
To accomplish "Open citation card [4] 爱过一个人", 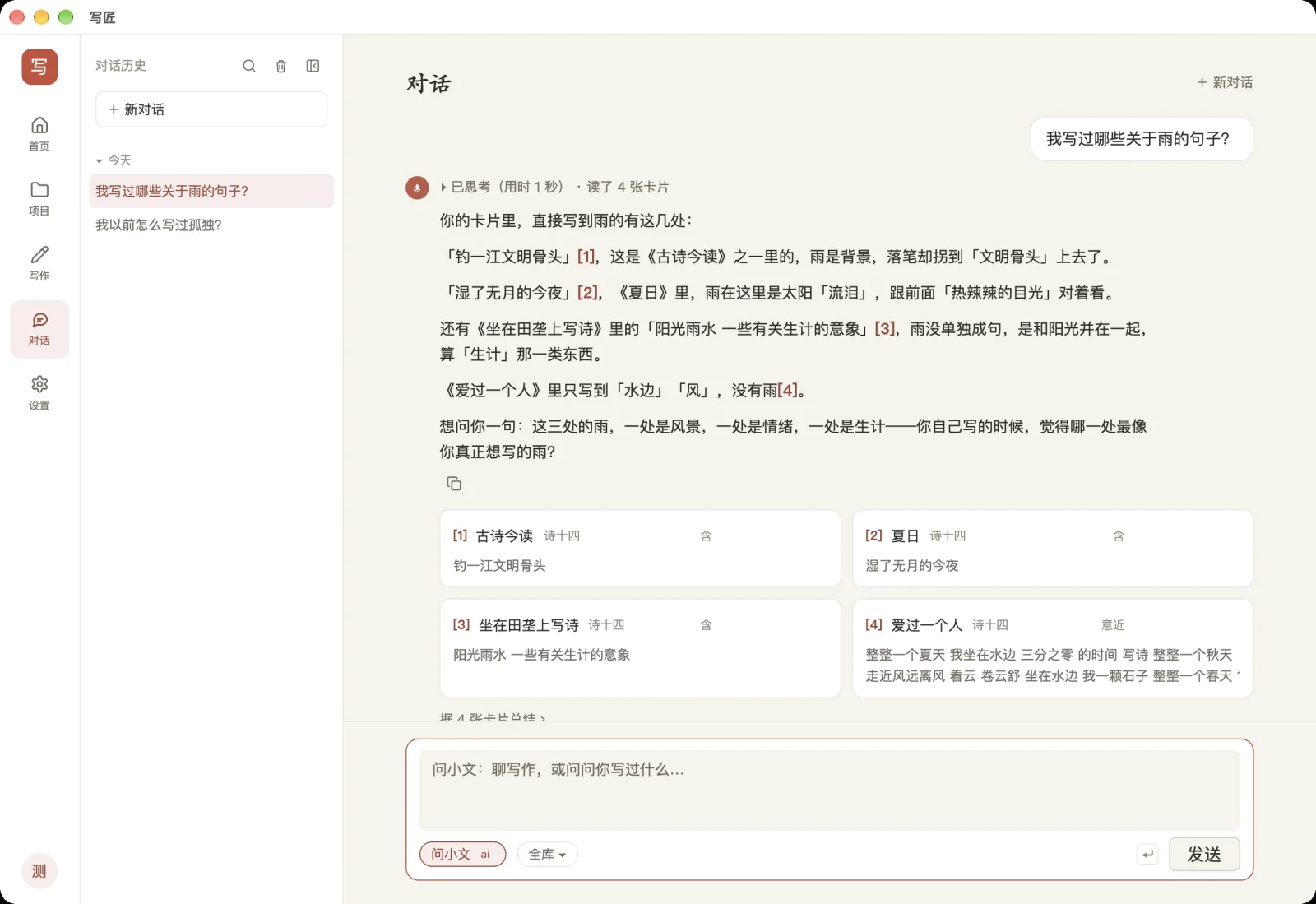I will [x=1053, y=648].
